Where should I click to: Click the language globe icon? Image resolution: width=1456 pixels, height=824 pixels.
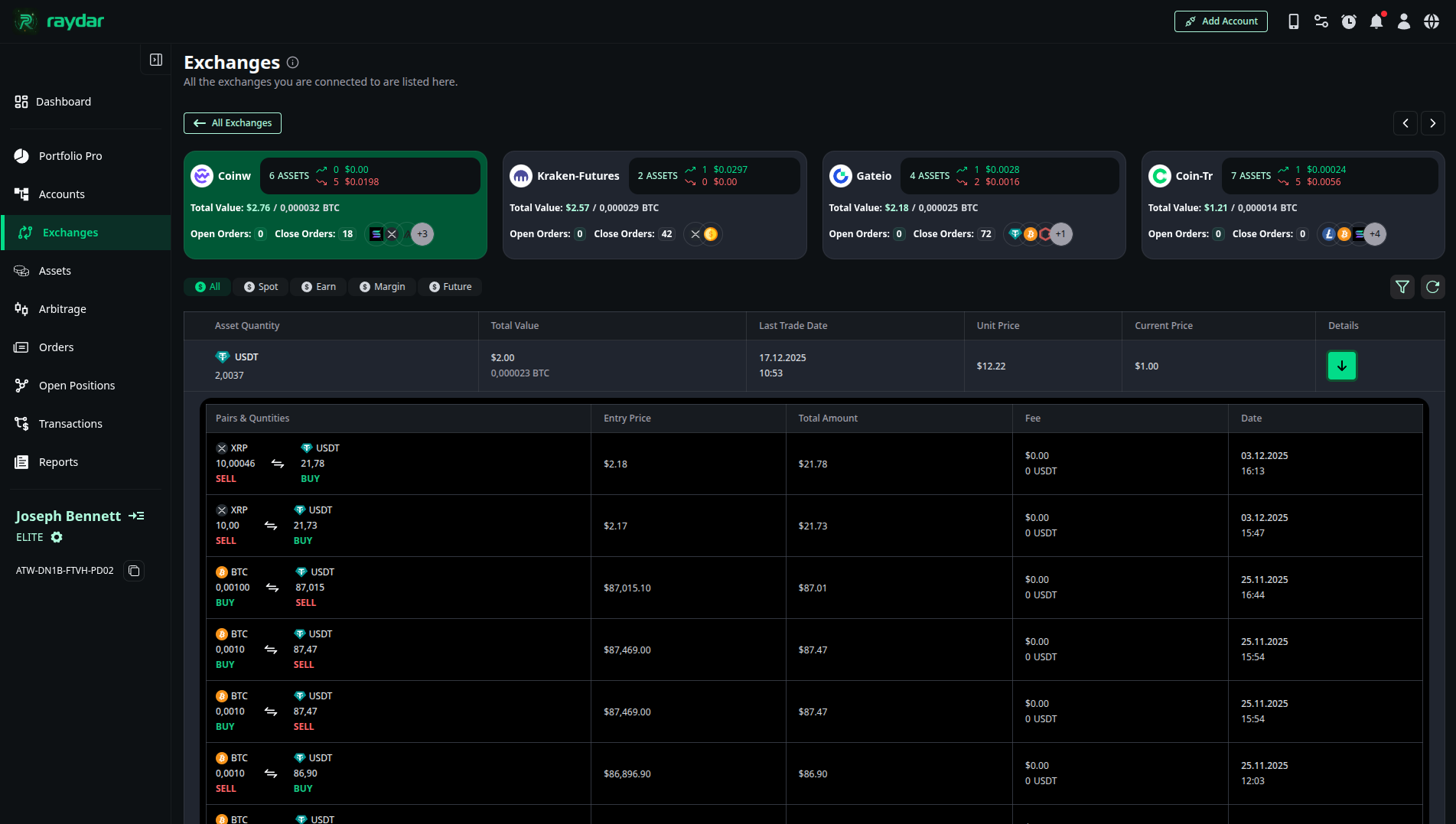coord(1432,21)
